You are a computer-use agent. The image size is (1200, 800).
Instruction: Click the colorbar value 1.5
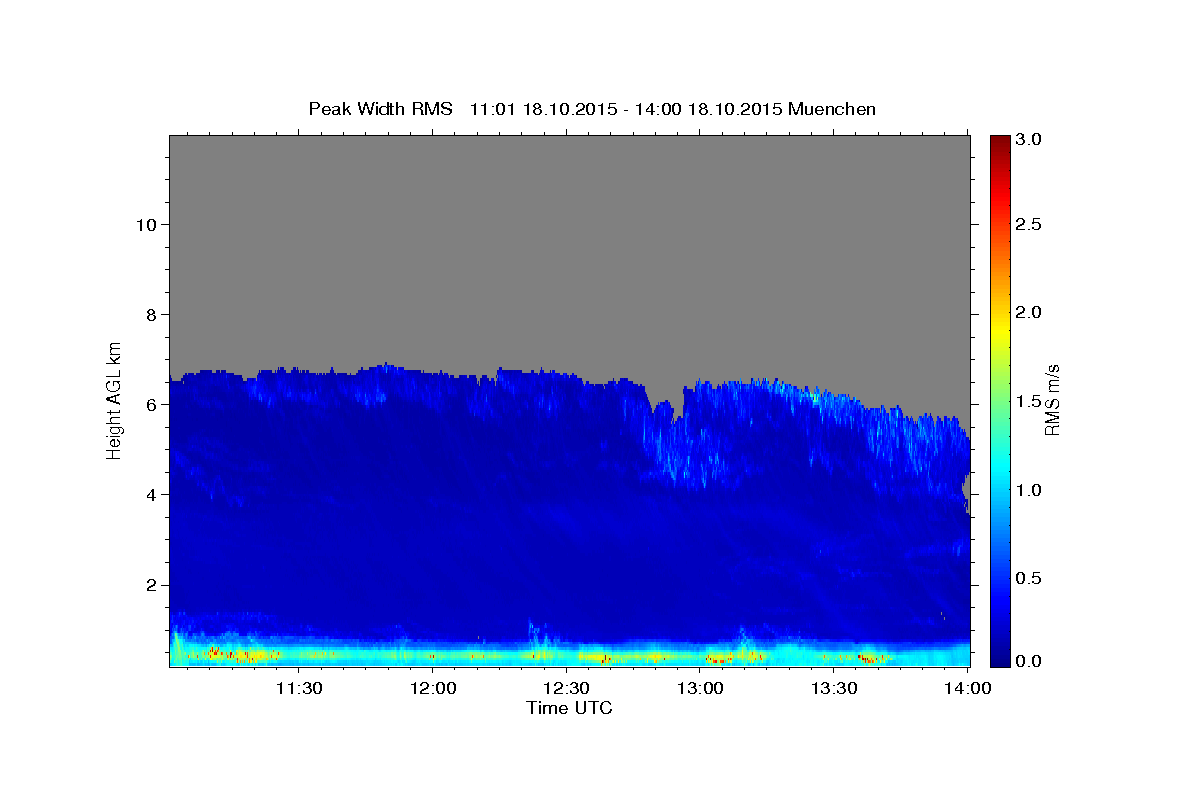point(1029,401)
